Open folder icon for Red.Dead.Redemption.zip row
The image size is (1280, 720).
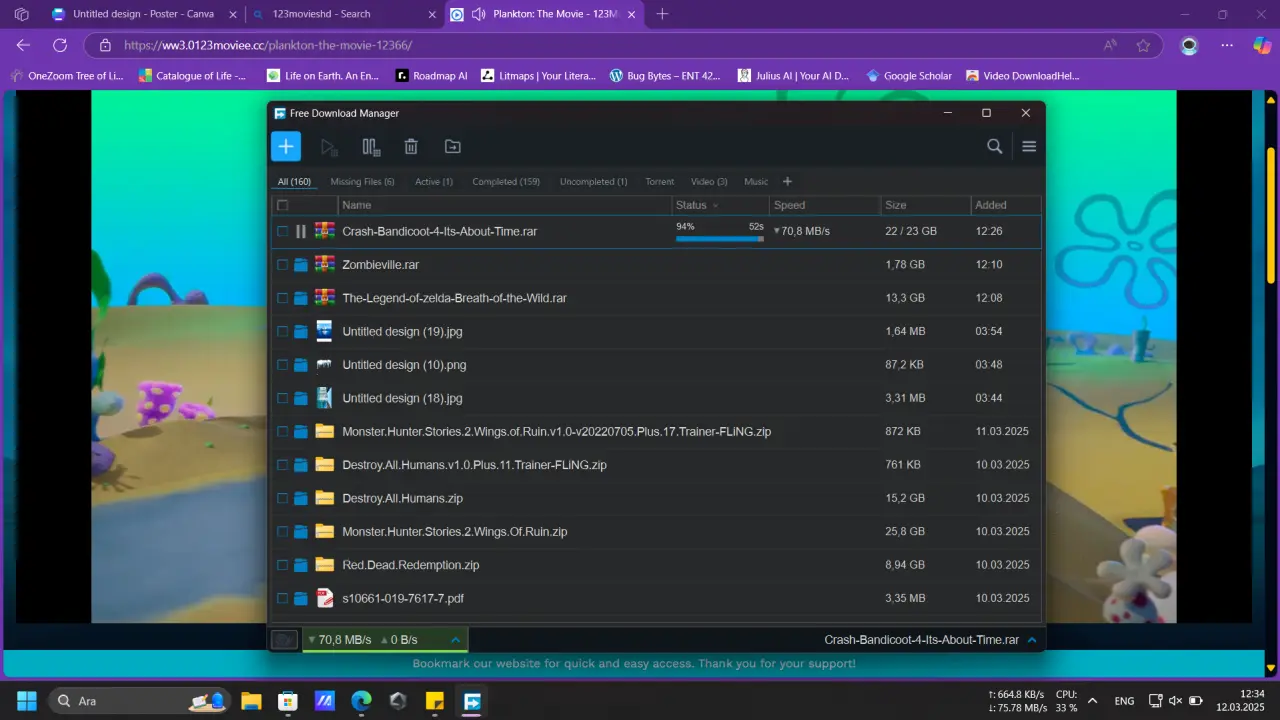pos(301,565)
